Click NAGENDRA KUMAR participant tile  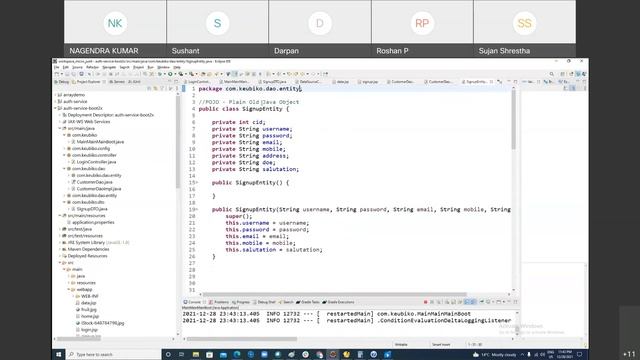[115, 29]
